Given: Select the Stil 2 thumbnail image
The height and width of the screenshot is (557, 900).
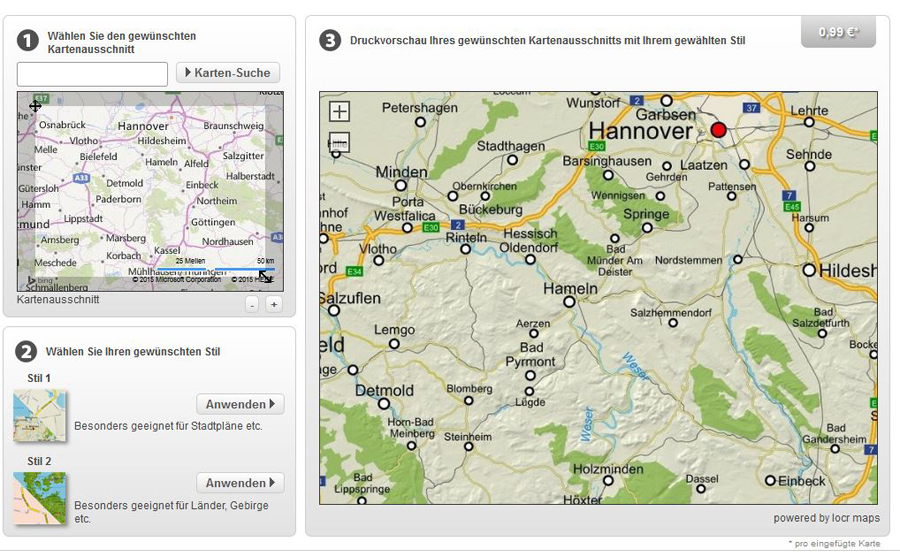Looking at the screenshot, I should (x=39, y=498).
